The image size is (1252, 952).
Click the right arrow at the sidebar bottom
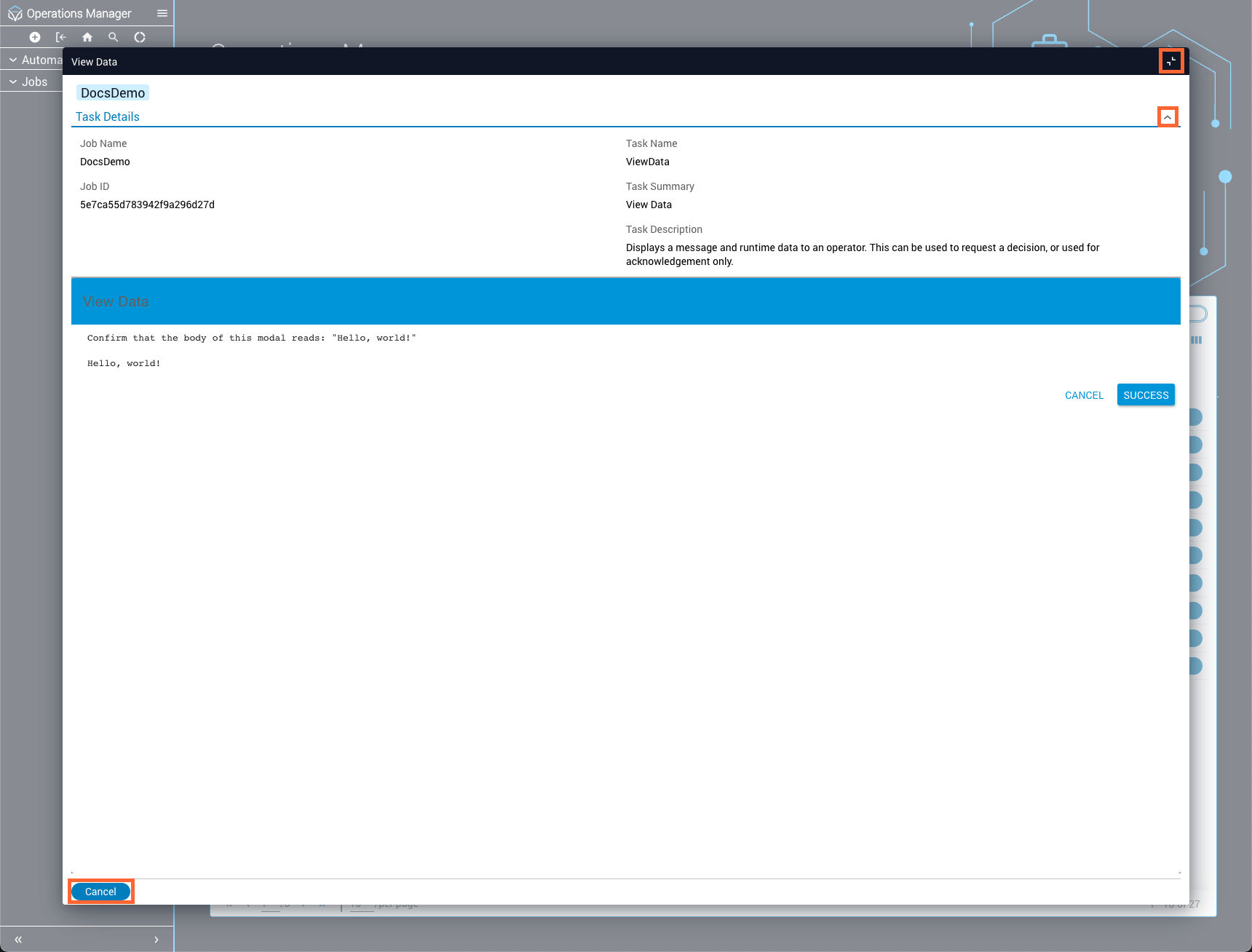[x=156, y=940]
